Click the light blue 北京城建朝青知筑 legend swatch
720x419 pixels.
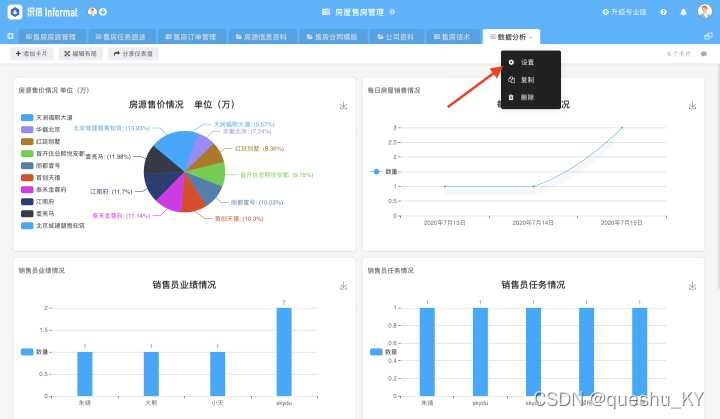pos(27,226)
